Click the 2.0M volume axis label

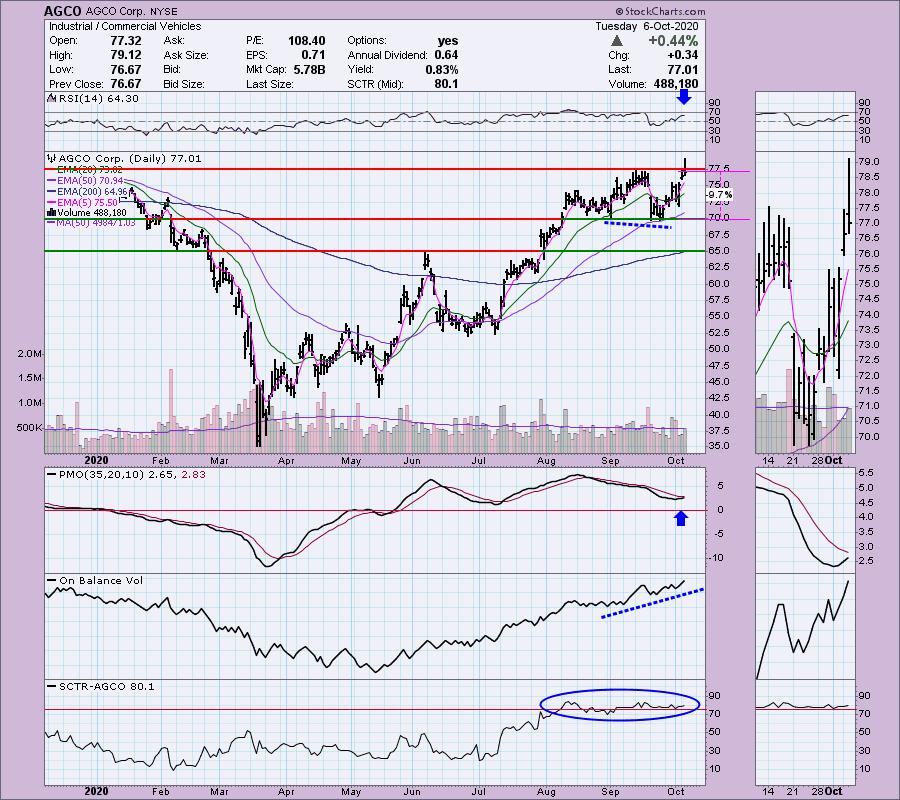[29, 354]
